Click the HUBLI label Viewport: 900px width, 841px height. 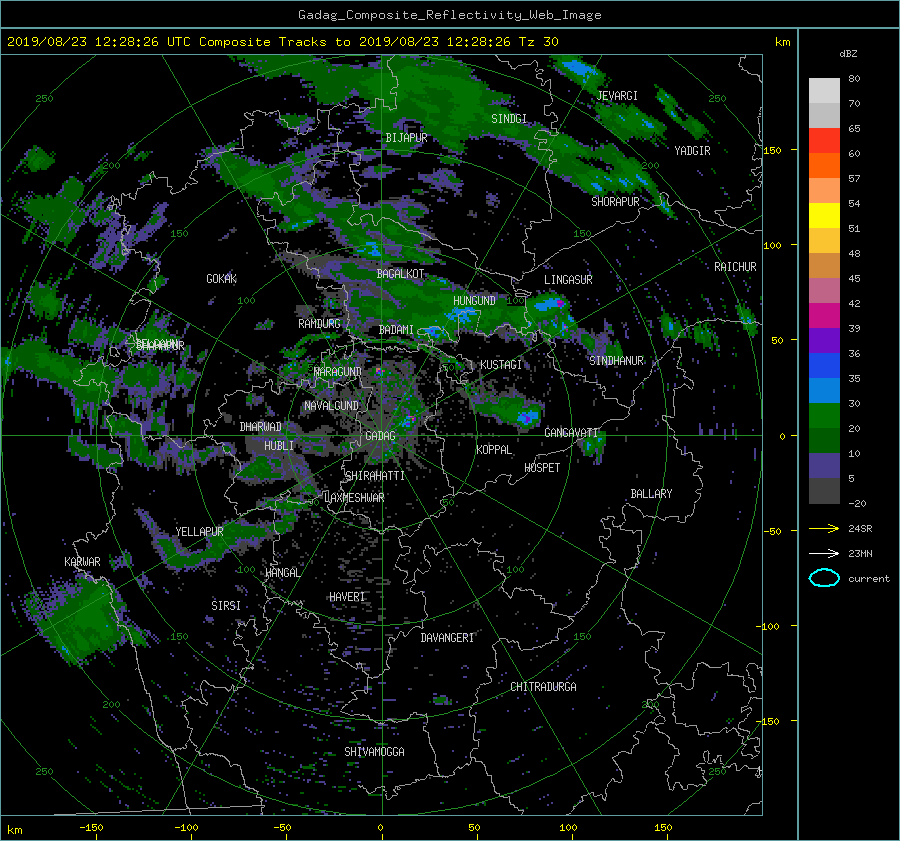pos(279,446)
